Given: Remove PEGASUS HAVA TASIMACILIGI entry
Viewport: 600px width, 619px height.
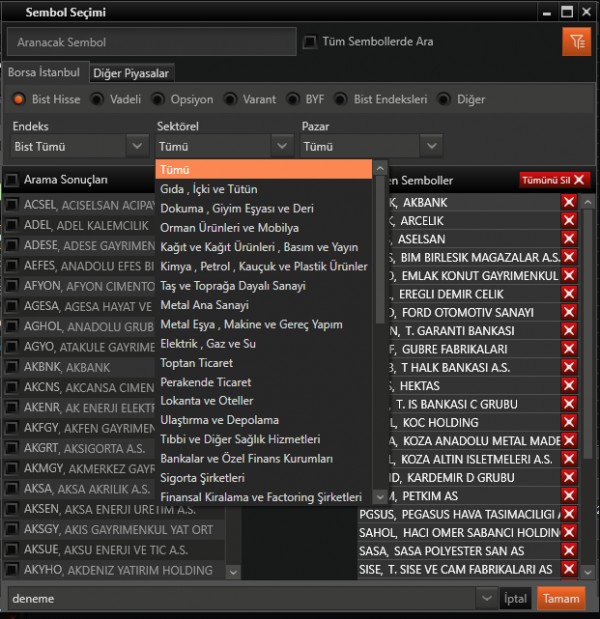Looking at the screenshot, I should [569, 514].
